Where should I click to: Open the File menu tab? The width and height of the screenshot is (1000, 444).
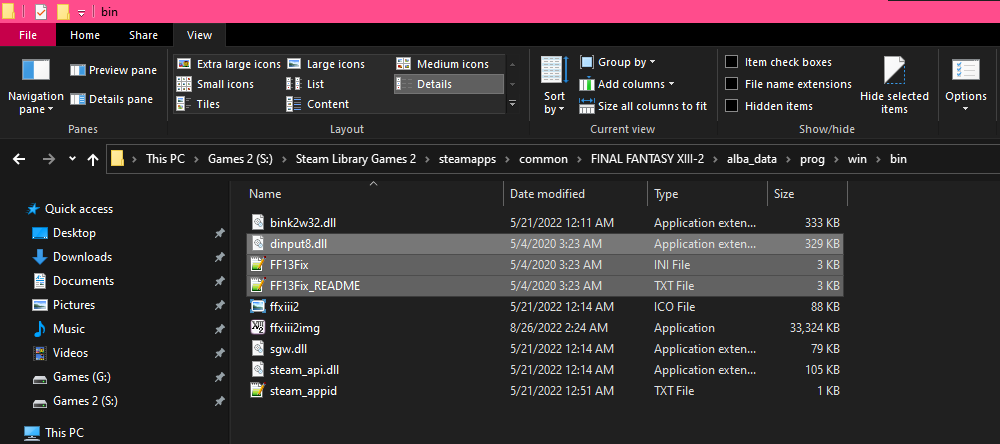[x=28, y=36]
